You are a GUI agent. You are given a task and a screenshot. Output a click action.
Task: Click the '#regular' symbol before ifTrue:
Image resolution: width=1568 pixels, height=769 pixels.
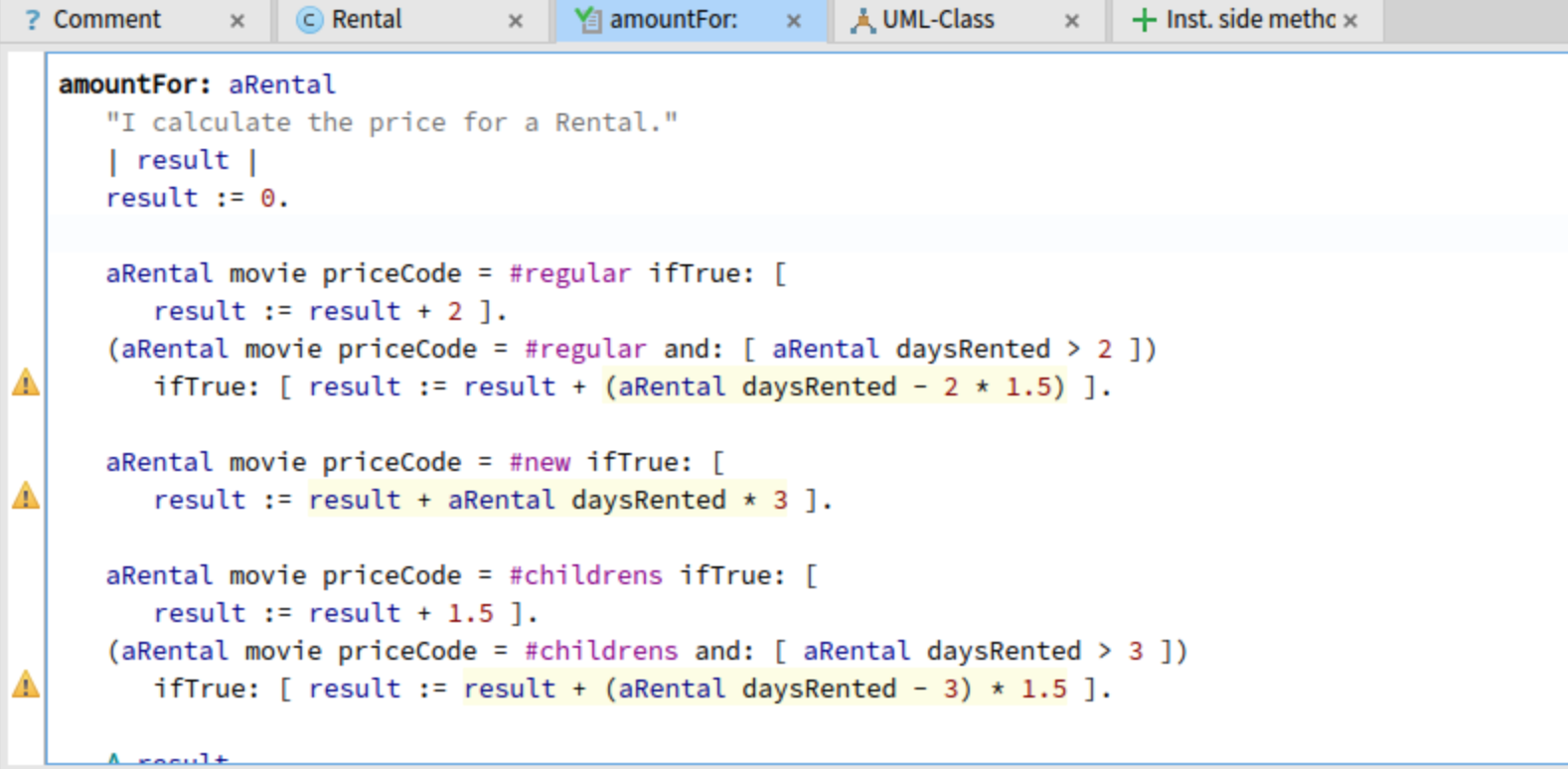569,273
